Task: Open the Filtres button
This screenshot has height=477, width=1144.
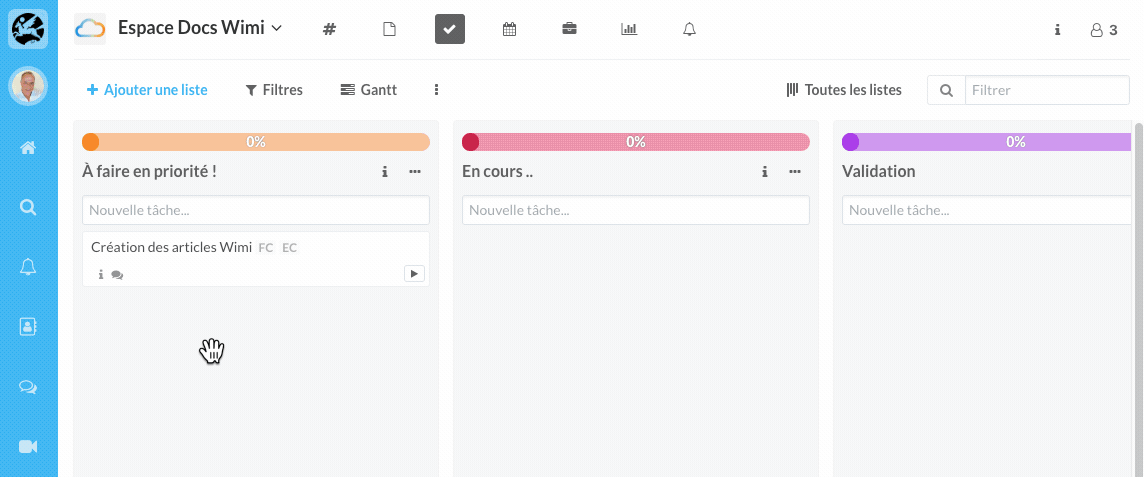Action: (274, 90)
